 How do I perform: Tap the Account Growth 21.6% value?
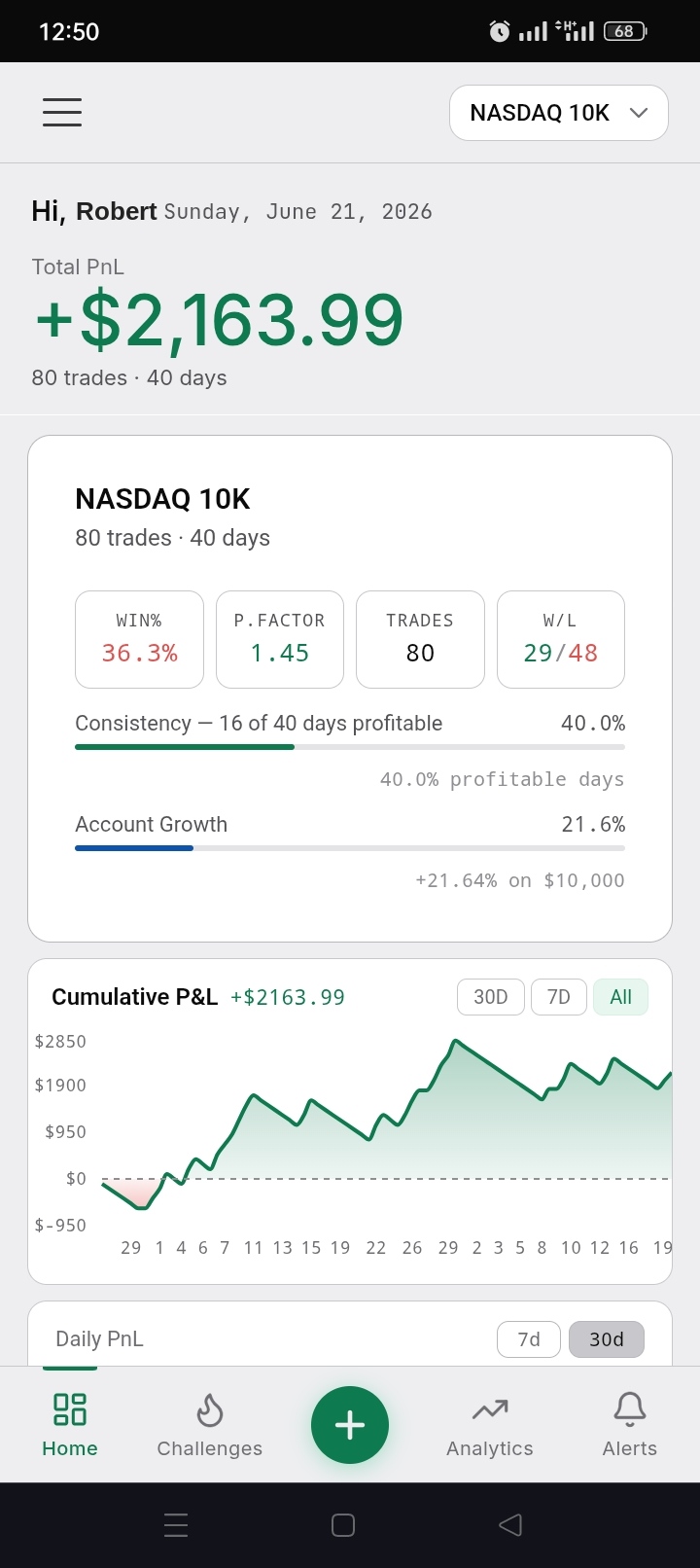pyautogui.click(x=593, y=824)
